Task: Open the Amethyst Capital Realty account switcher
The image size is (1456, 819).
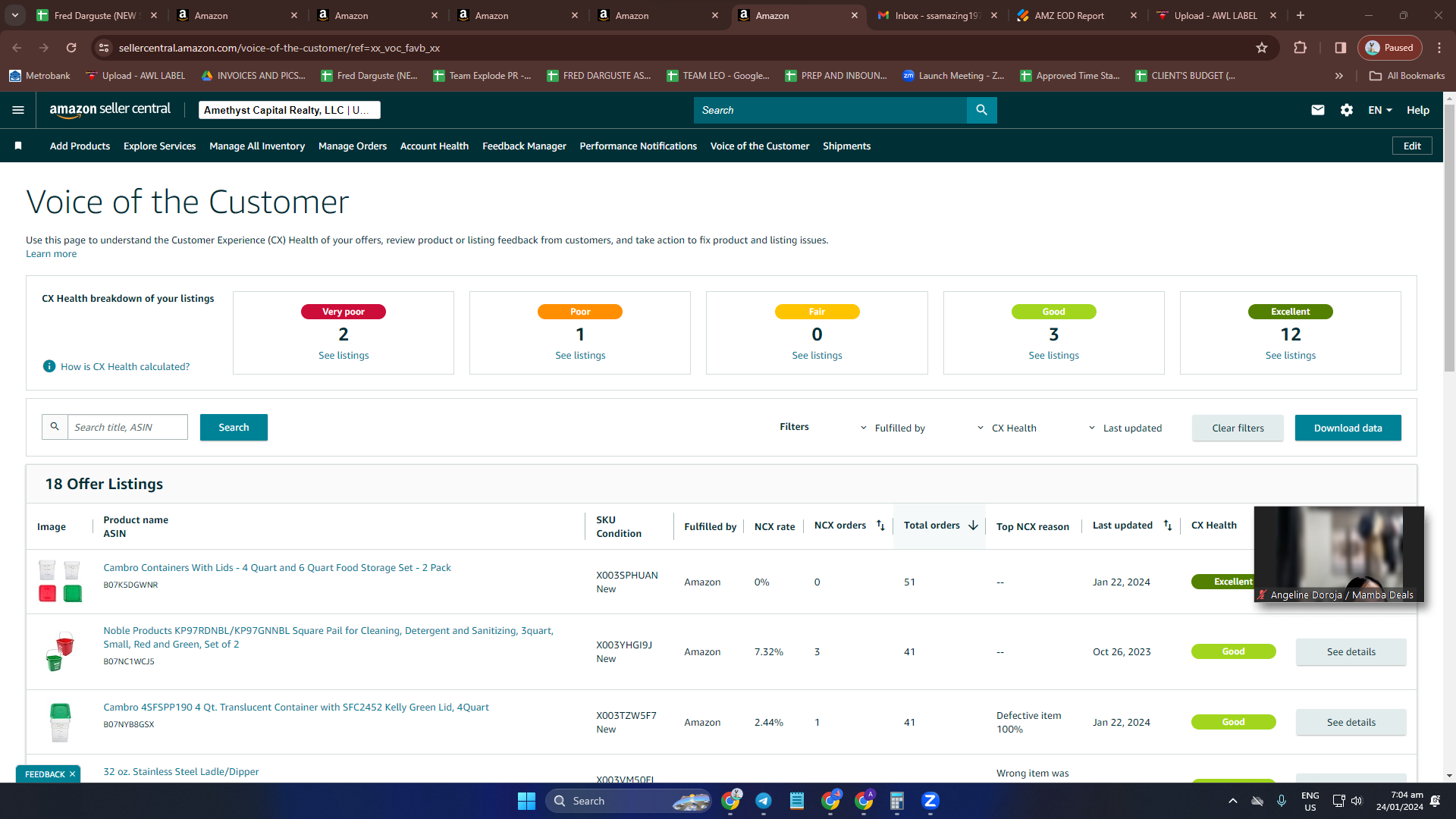Action: pos(289,110)
